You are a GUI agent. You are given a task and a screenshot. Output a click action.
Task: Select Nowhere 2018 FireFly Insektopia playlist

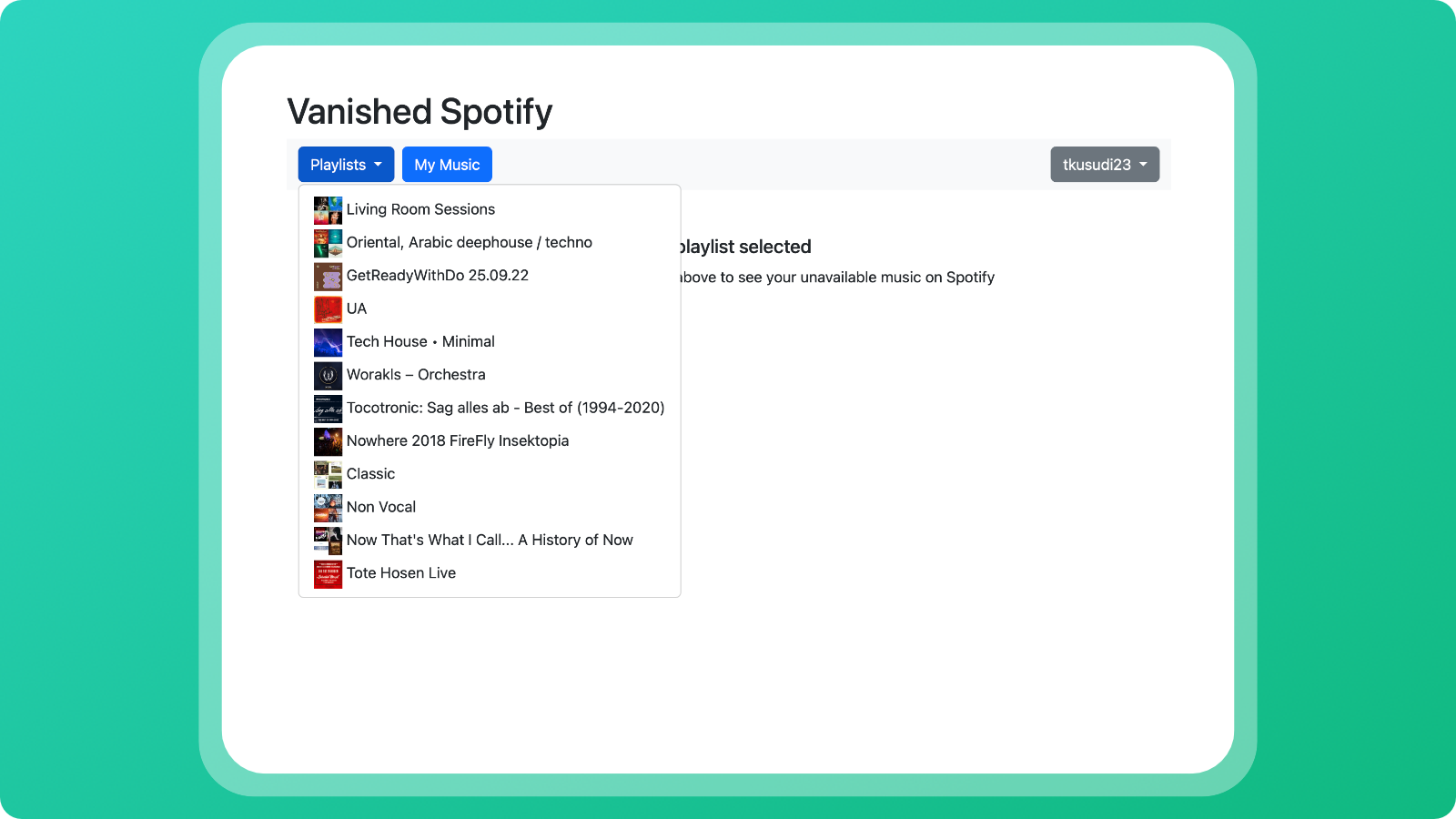[x=457, y=440]
